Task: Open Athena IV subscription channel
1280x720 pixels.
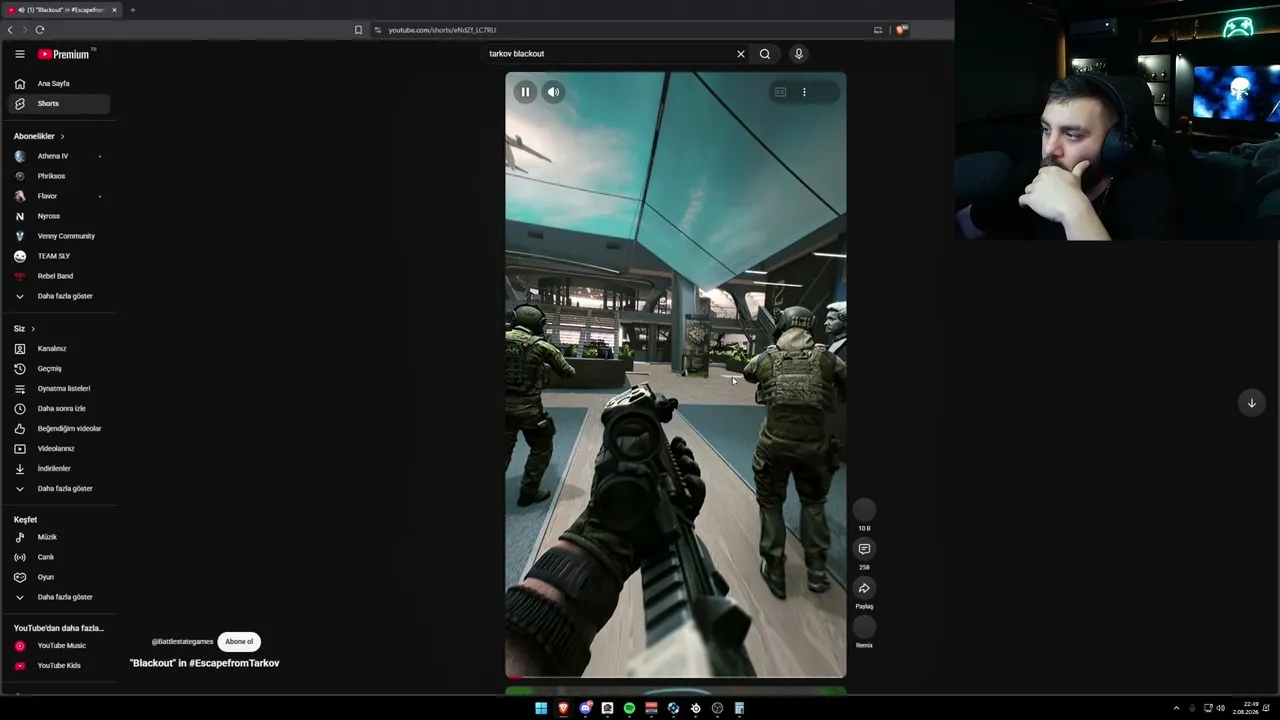Action: 60,156
